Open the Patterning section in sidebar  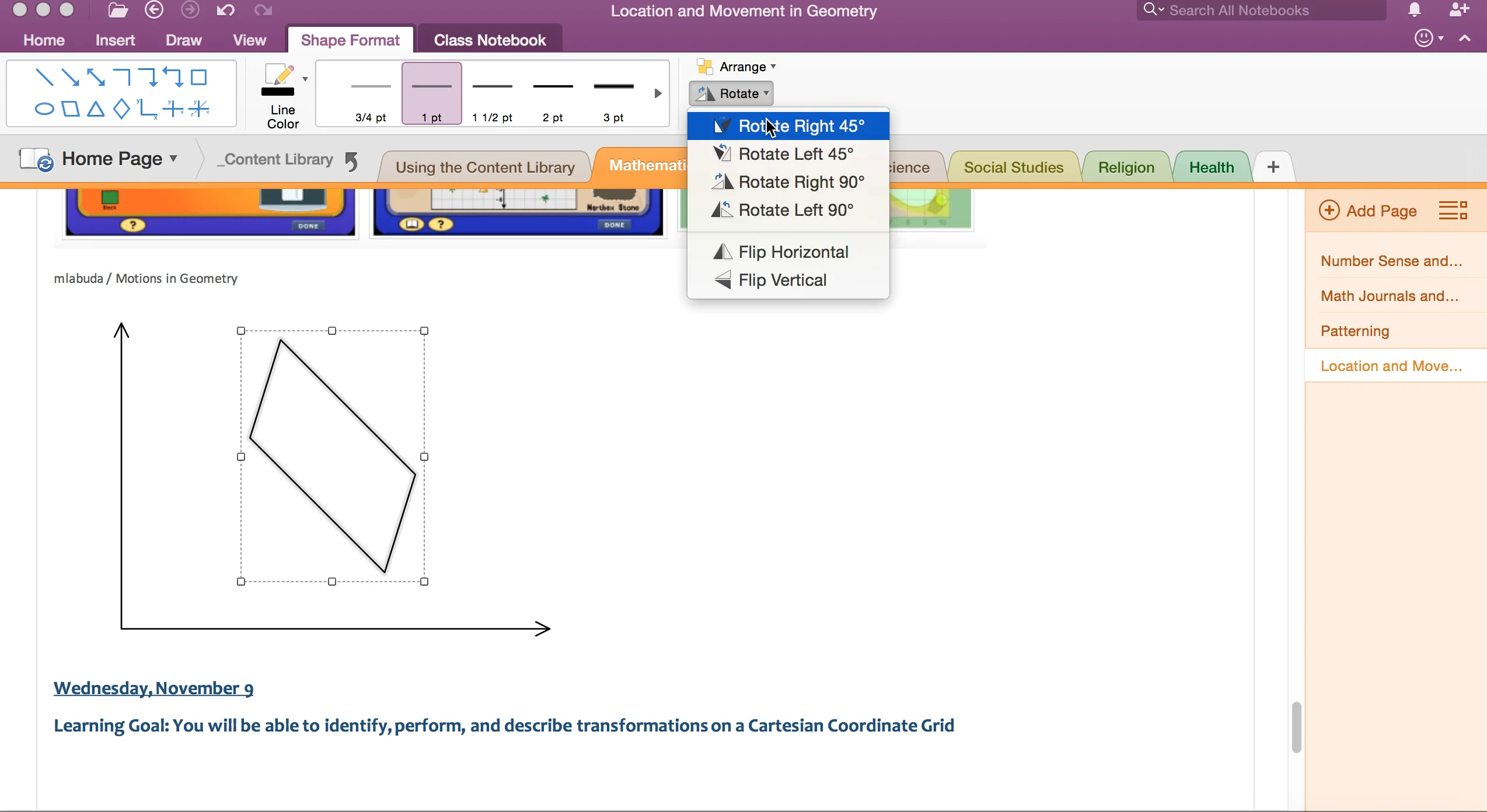click(1355, 330)
